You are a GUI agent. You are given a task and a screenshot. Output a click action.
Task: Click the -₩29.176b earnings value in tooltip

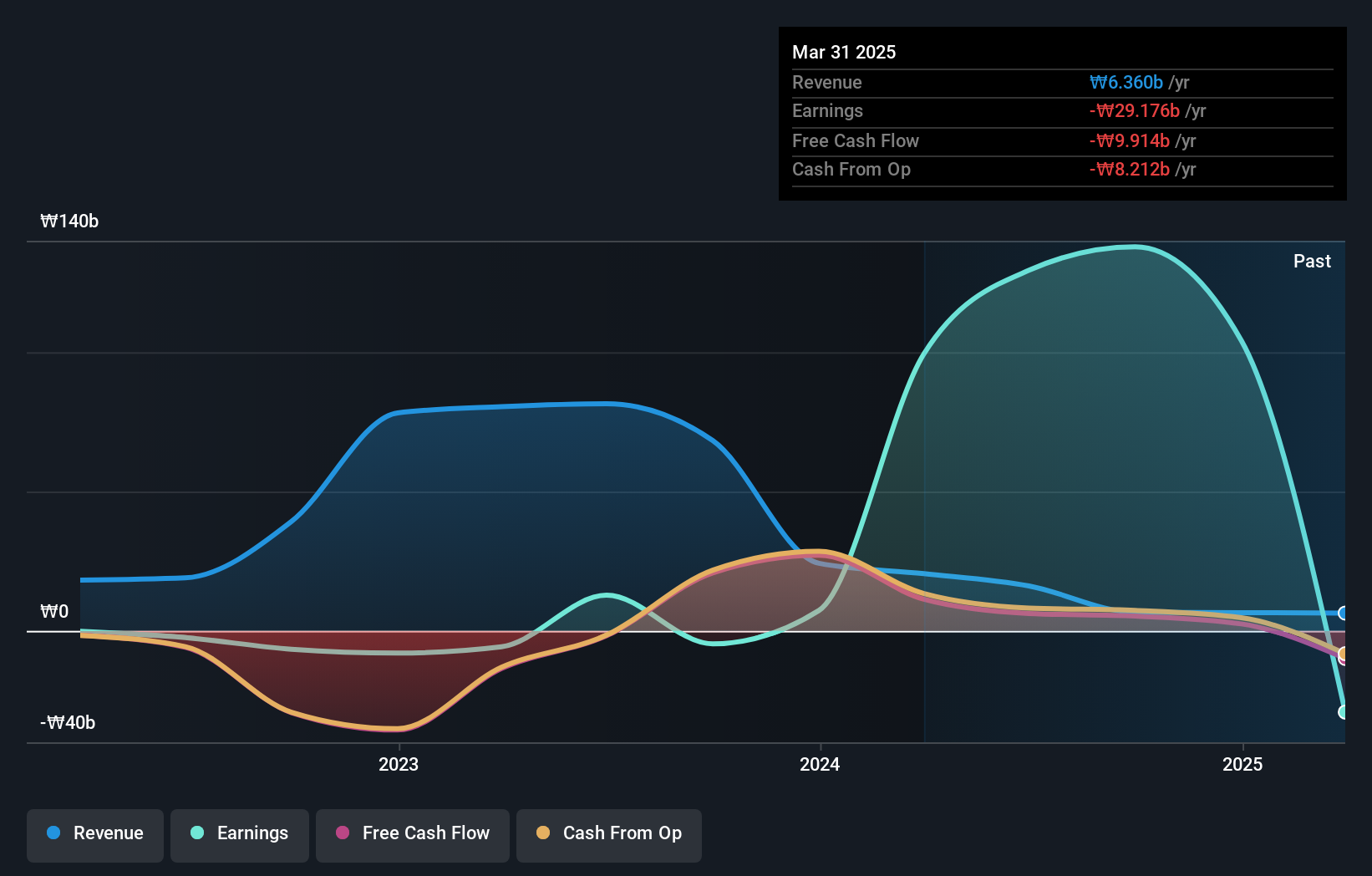click(1135, 110)
